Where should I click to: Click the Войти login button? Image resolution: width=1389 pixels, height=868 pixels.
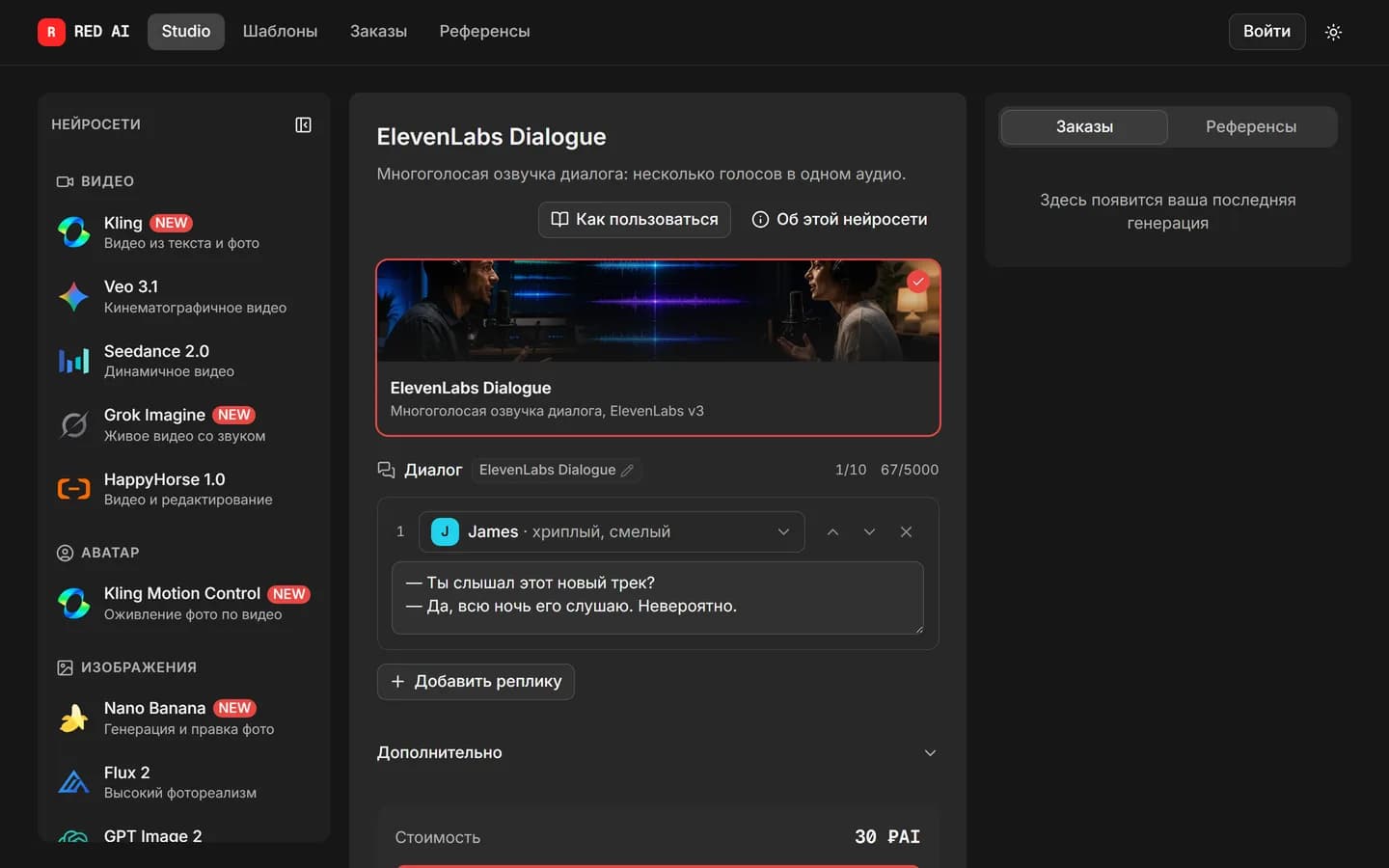point(1266,31)
